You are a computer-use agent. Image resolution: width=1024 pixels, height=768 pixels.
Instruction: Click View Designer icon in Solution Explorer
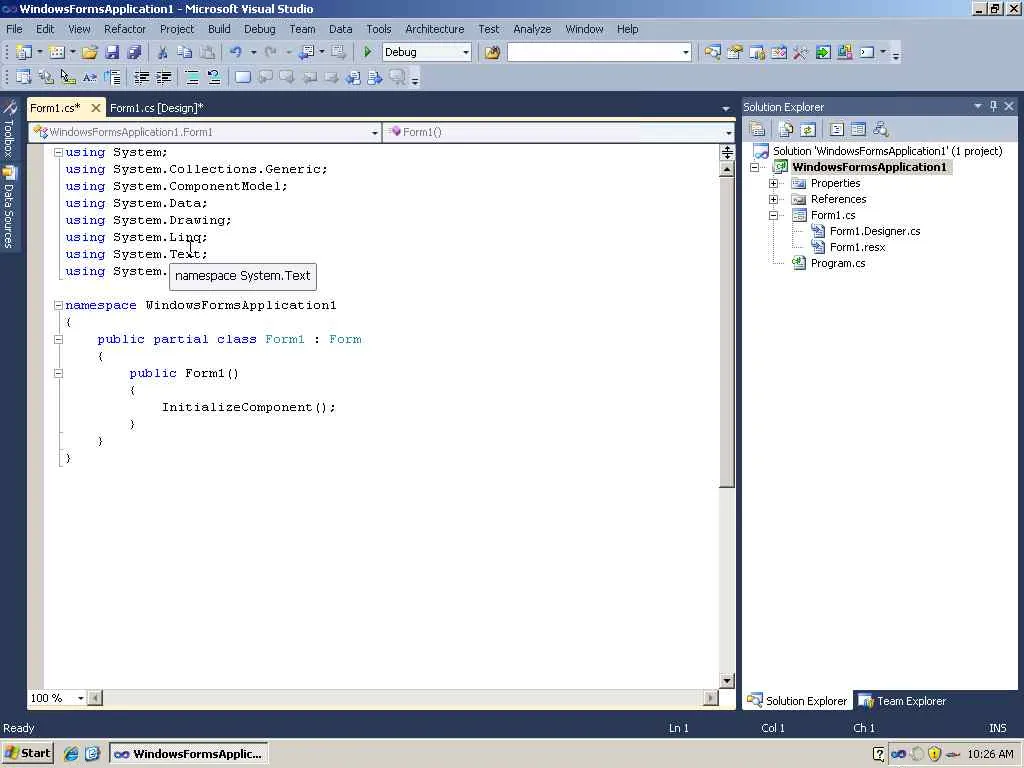(859, 129)
